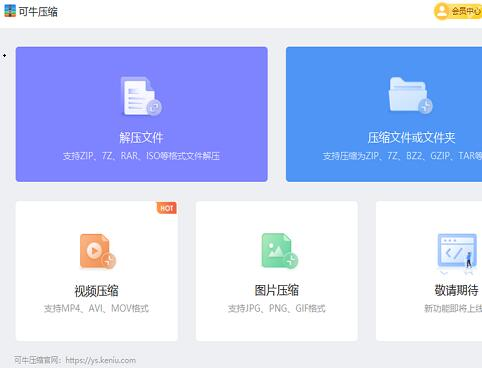The image size is (482, 368).
Task: Click the orange 视频压缩 video icon
Action: pyautogui.click(x=98, y=251)
